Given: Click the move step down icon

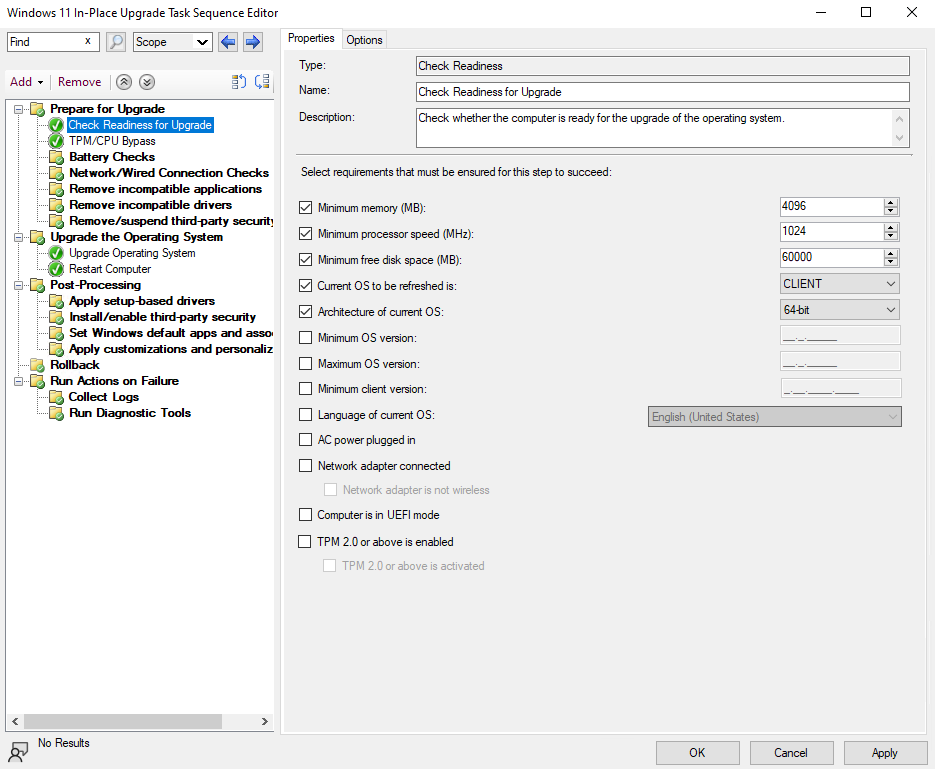Looking at the screenshot, I should click(262, 82).
